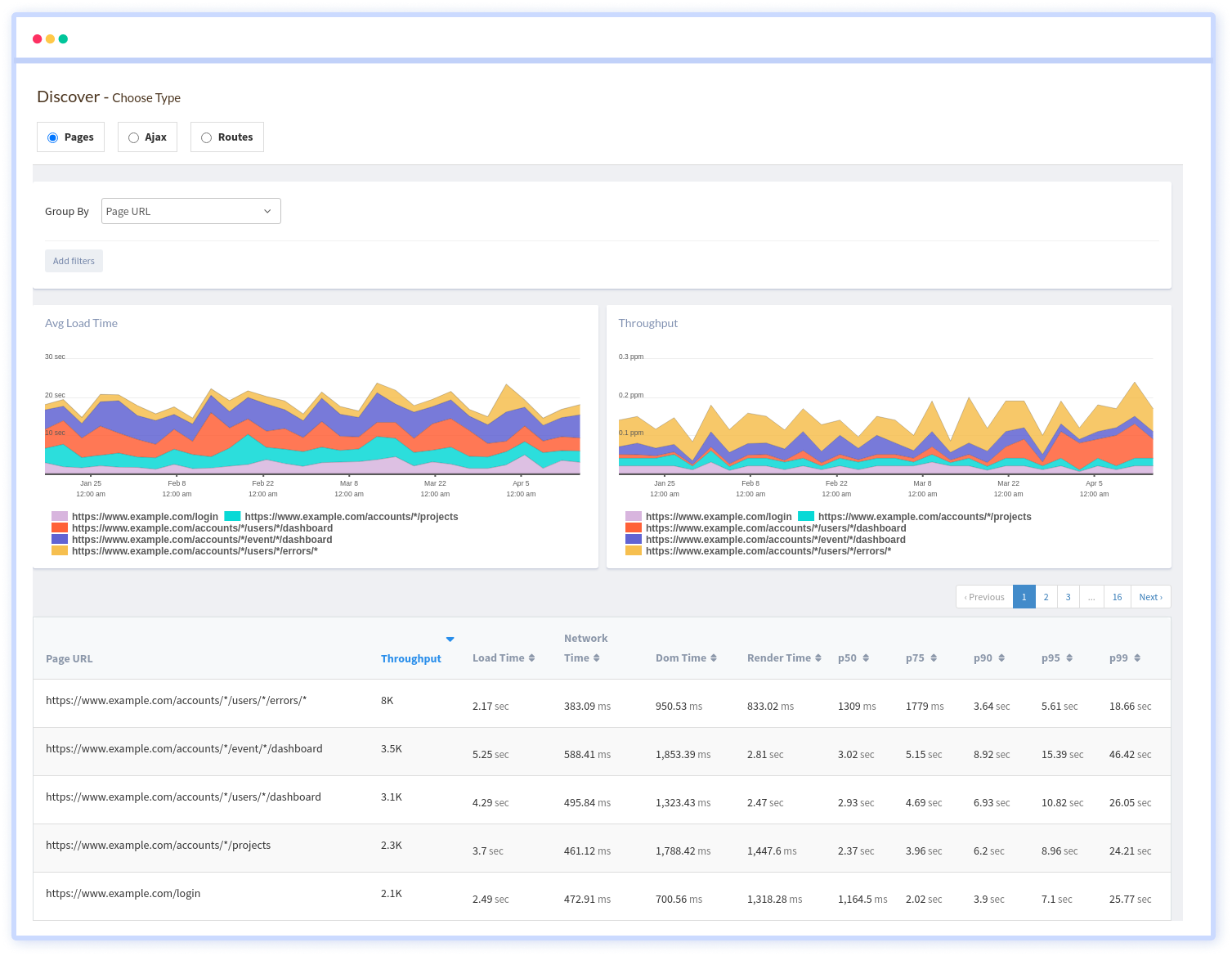1232x956 pixels.
Task: Click pagination ellipsis item
Action: pyautogui.click(x=1091, y=597)
